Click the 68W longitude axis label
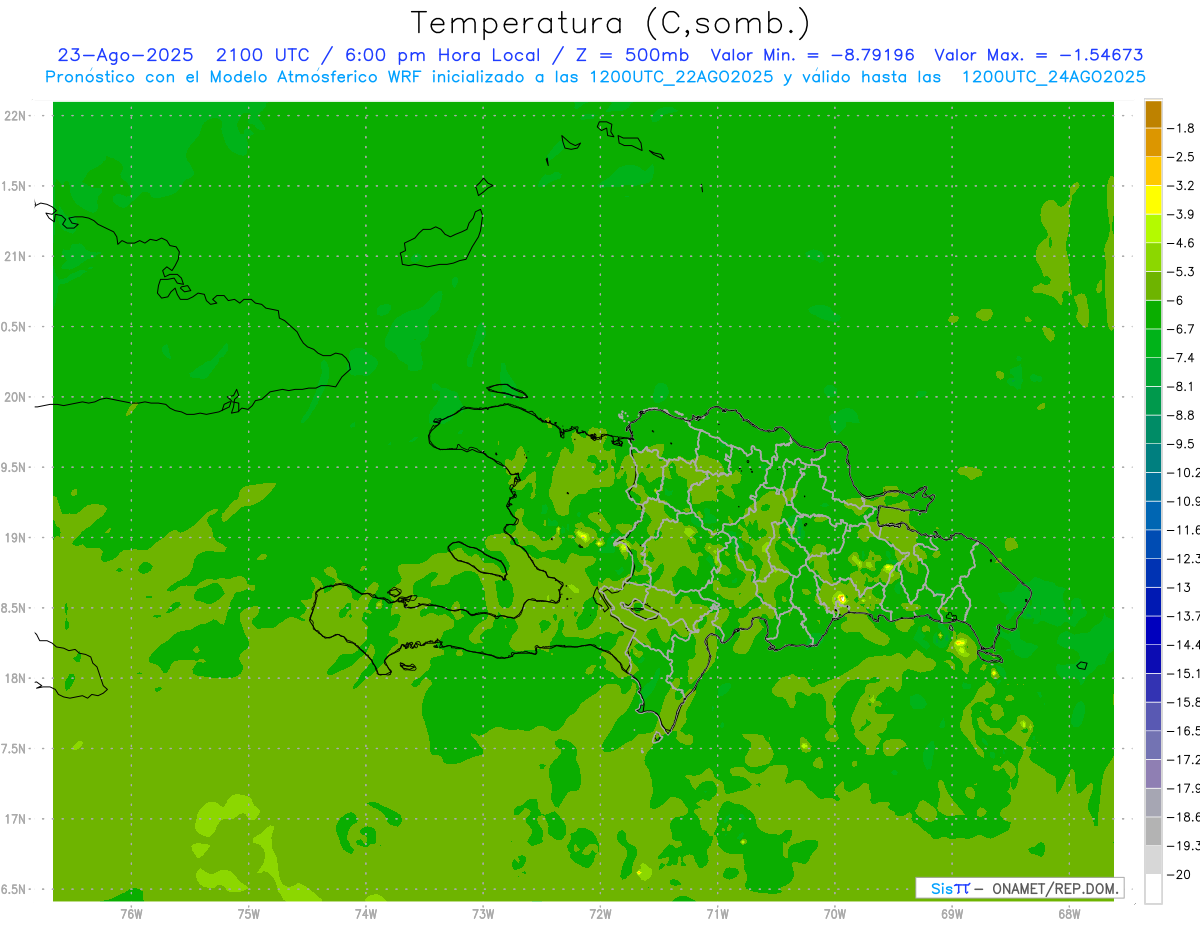Image resolution: width=1200 pixels, height=927 pixels. pos(1069,913)
